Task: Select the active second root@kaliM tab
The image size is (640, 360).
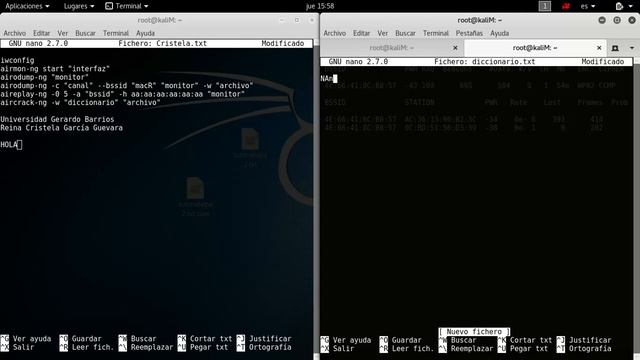Action: [535, 48]
